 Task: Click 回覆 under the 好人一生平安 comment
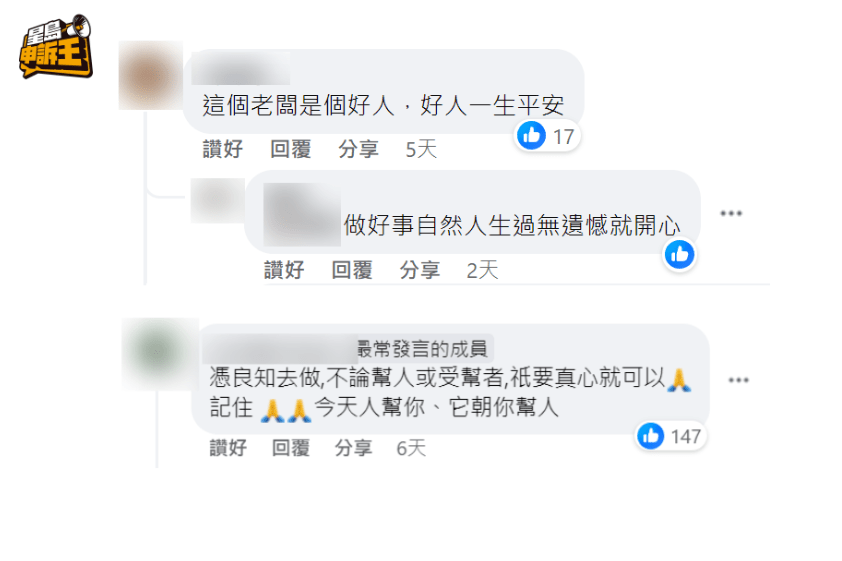tap(291, 149)
